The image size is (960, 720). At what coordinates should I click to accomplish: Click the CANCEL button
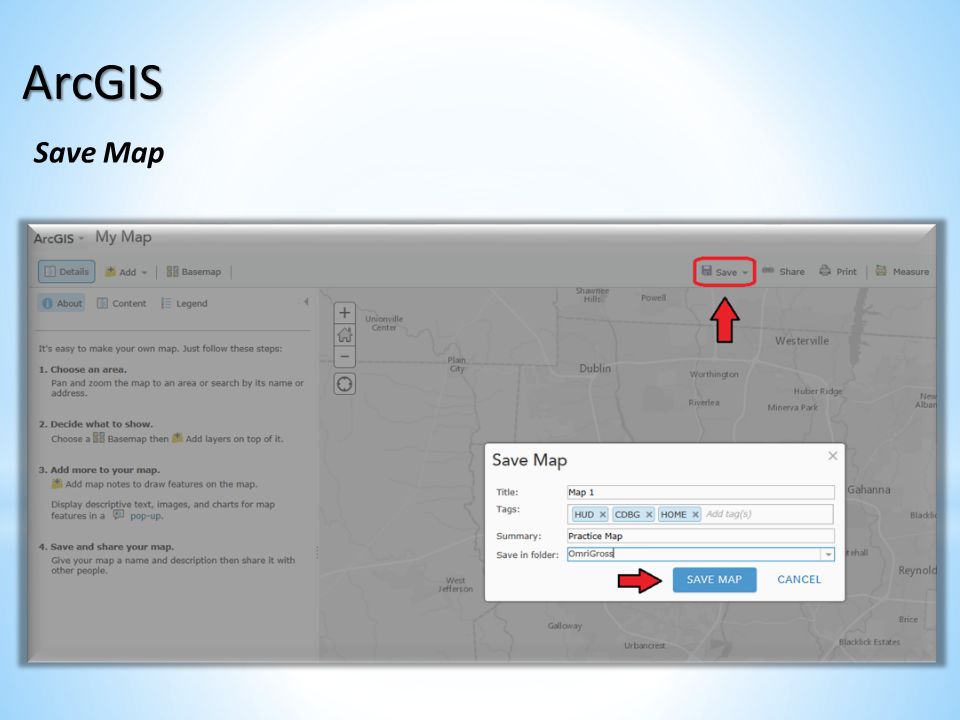click(799, 580)
